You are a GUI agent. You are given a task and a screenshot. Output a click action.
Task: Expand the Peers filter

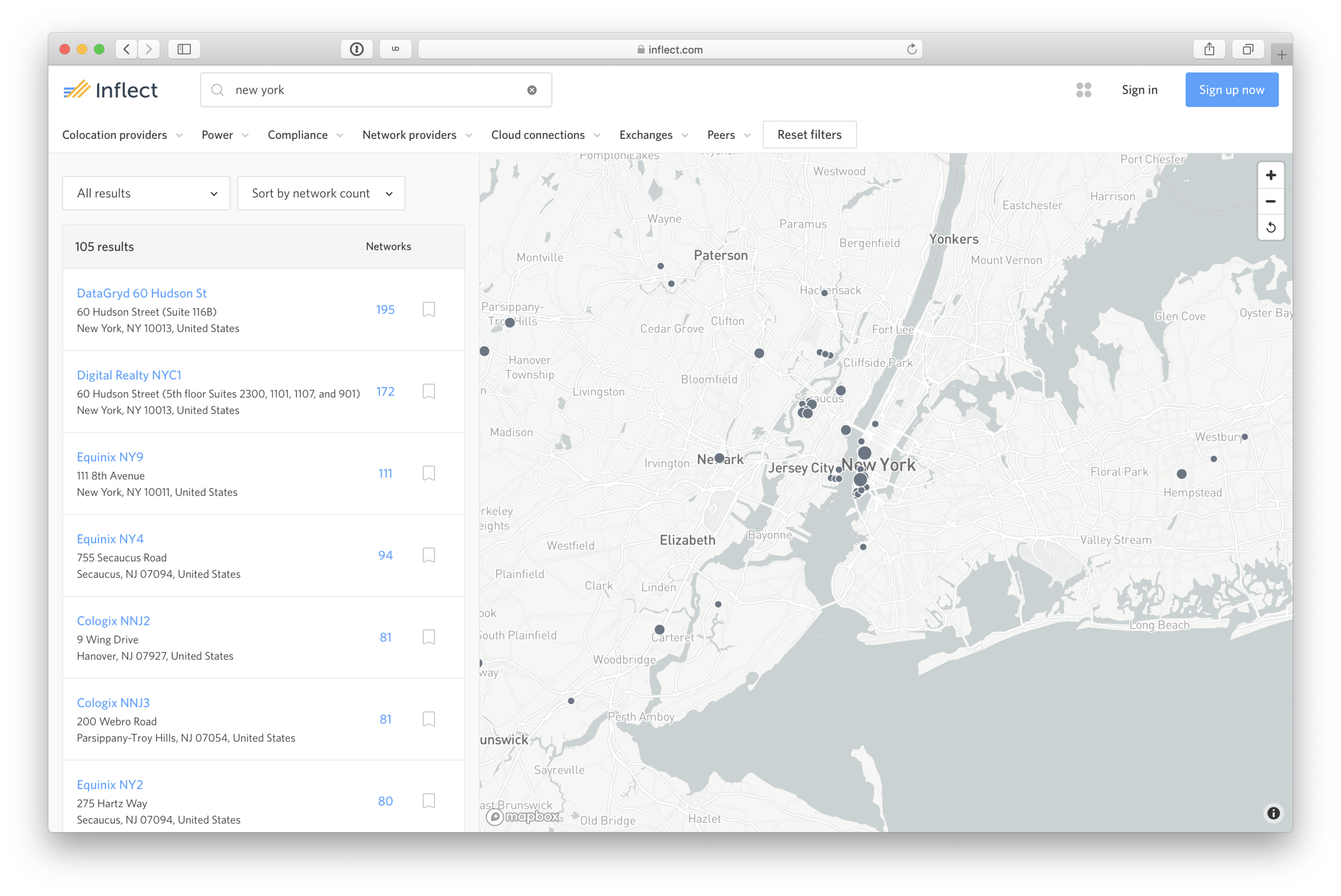pyautogui.click(x=729, y=135)
